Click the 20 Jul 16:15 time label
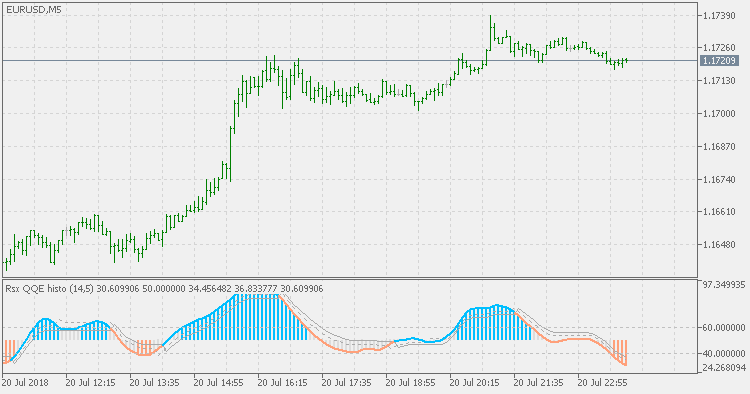The width and height of the screenshot is (750, 394). [x=283, y=383]
